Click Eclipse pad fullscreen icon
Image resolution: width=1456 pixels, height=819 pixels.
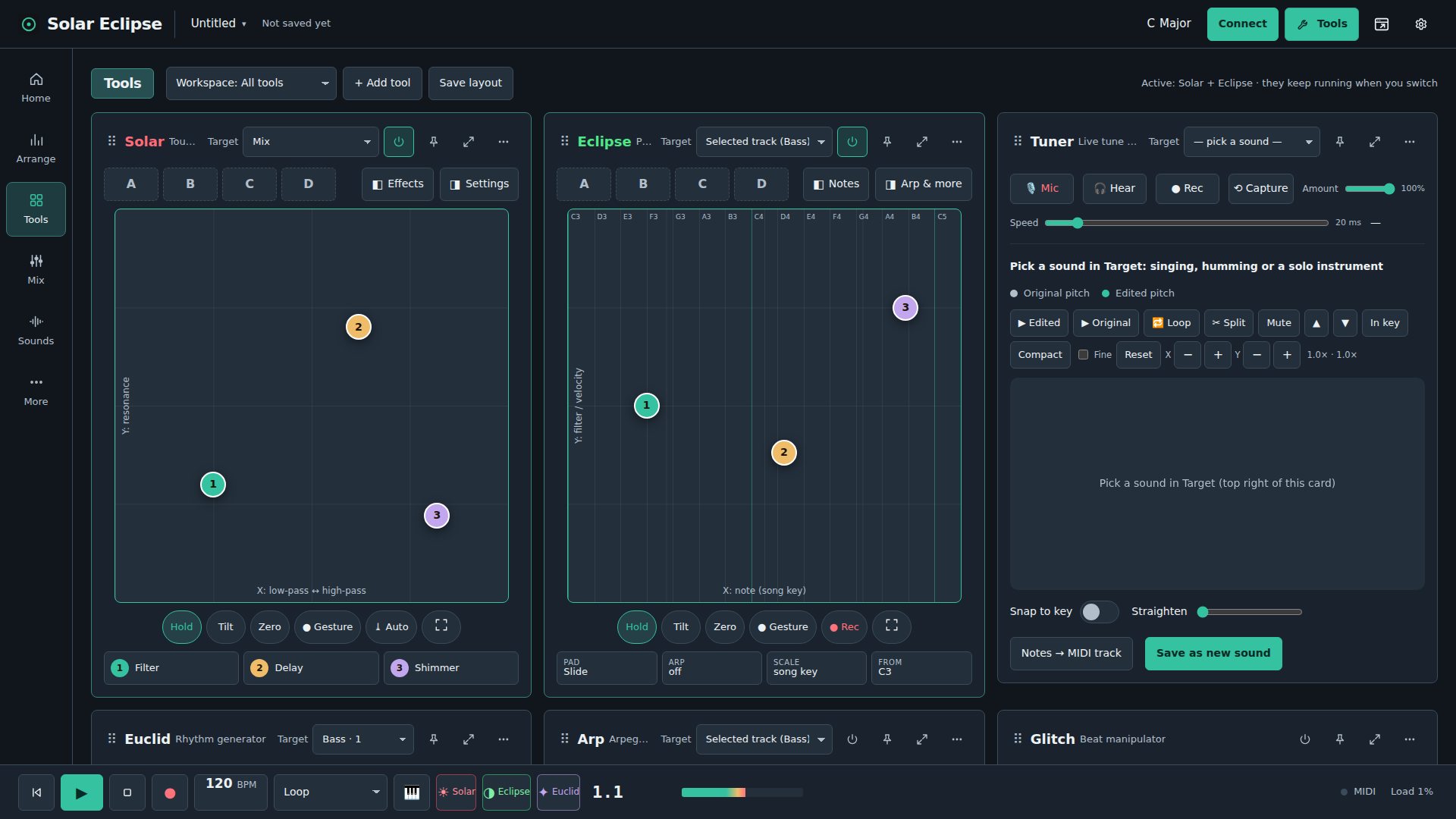click(892, 626)
